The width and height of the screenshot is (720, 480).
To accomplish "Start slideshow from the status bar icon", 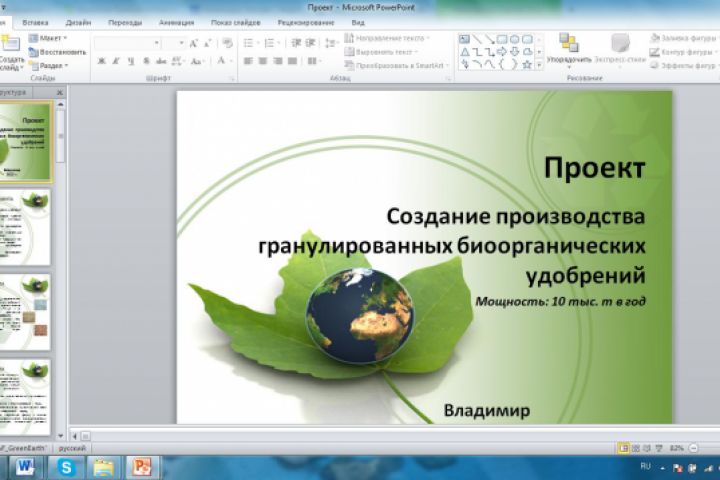I will coord(659,448).
